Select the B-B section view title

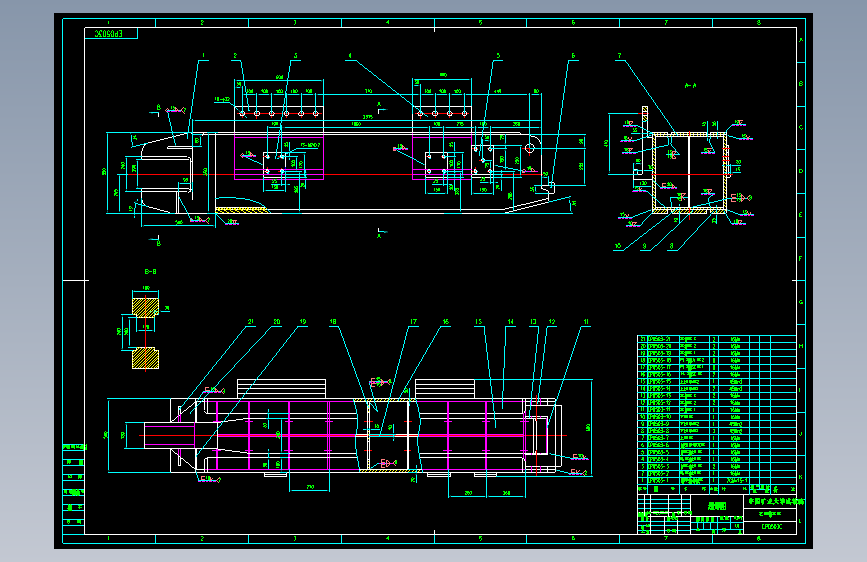tap(150, 272)
